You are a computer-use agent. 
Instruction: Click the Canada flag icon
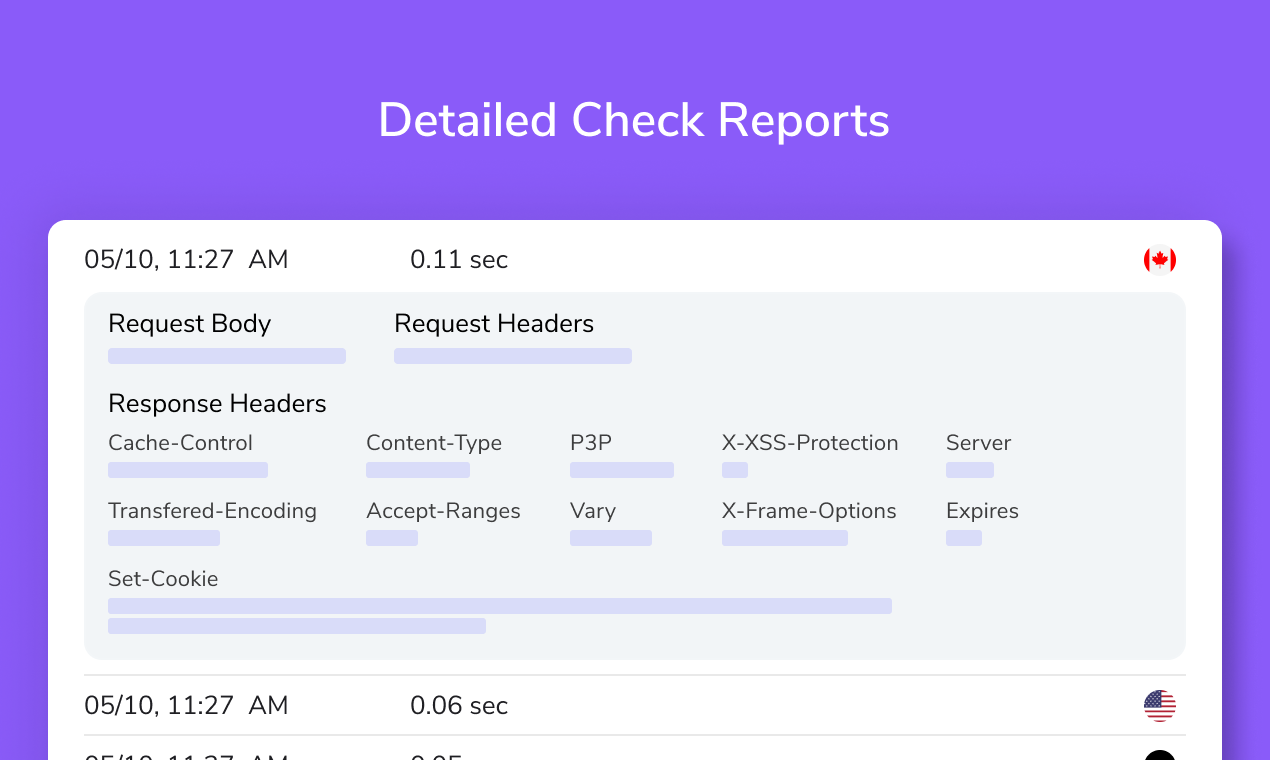pos(1159,260)
